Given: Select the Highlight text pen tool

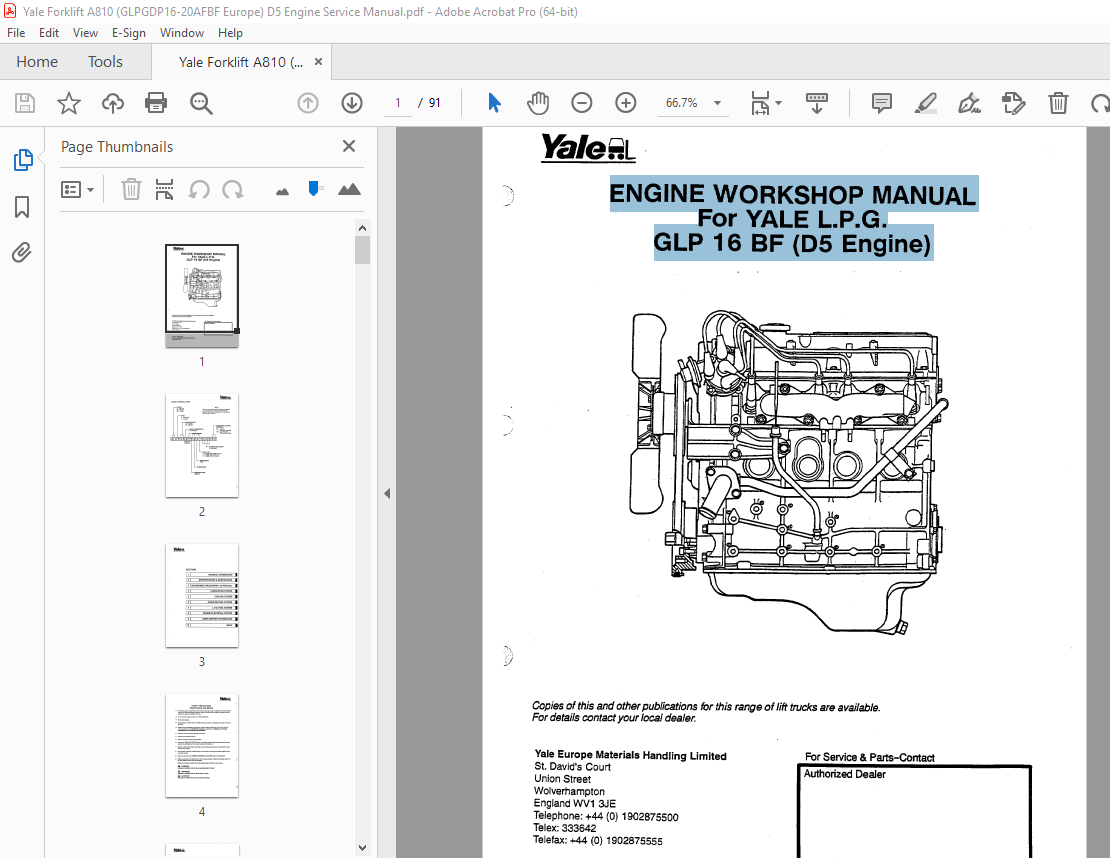Looking at the screenshot, I should [x=925, y=103].
